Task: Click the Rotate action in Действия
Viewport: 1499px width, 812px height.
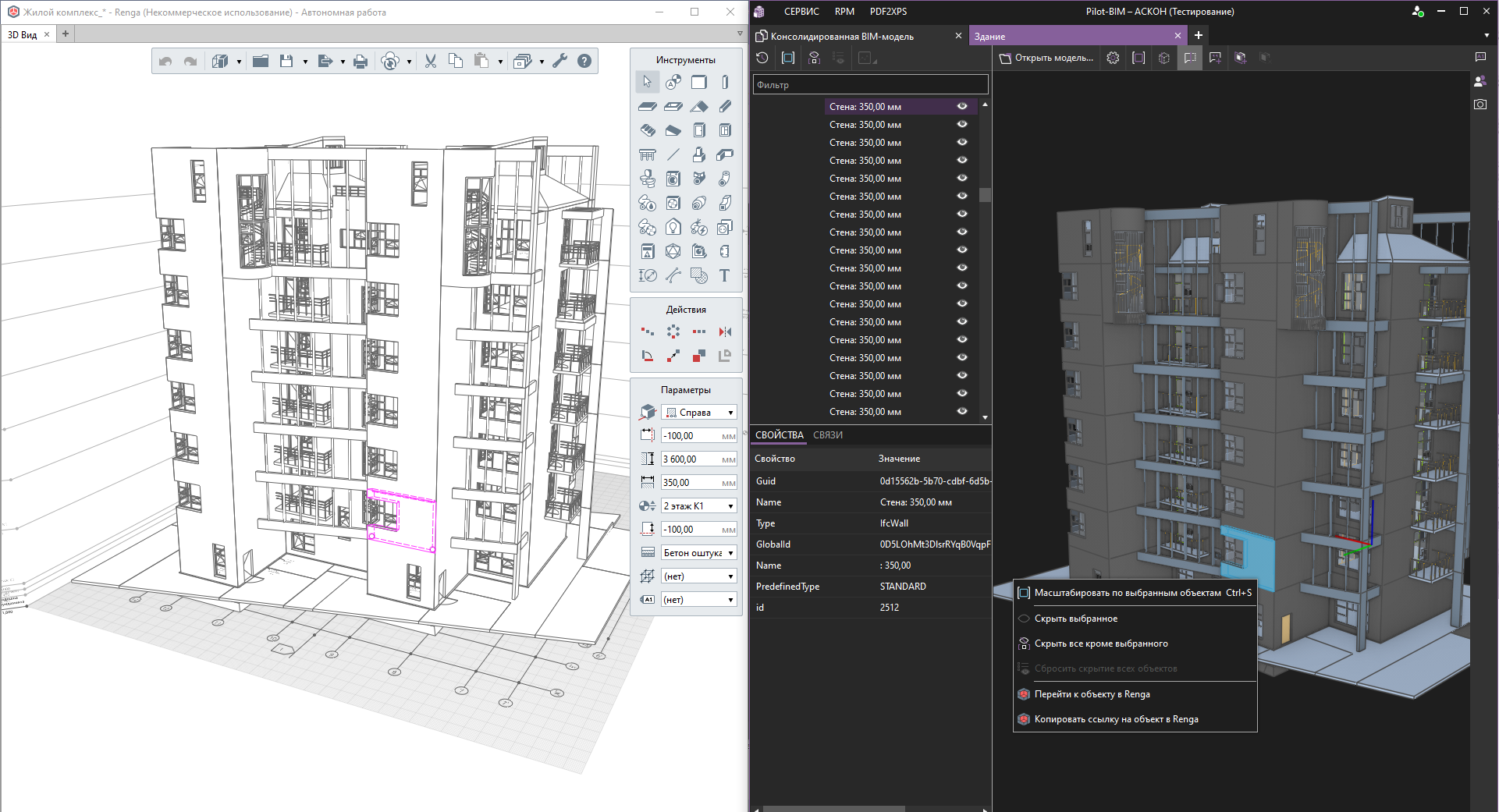Action: [x=648, y=356]
